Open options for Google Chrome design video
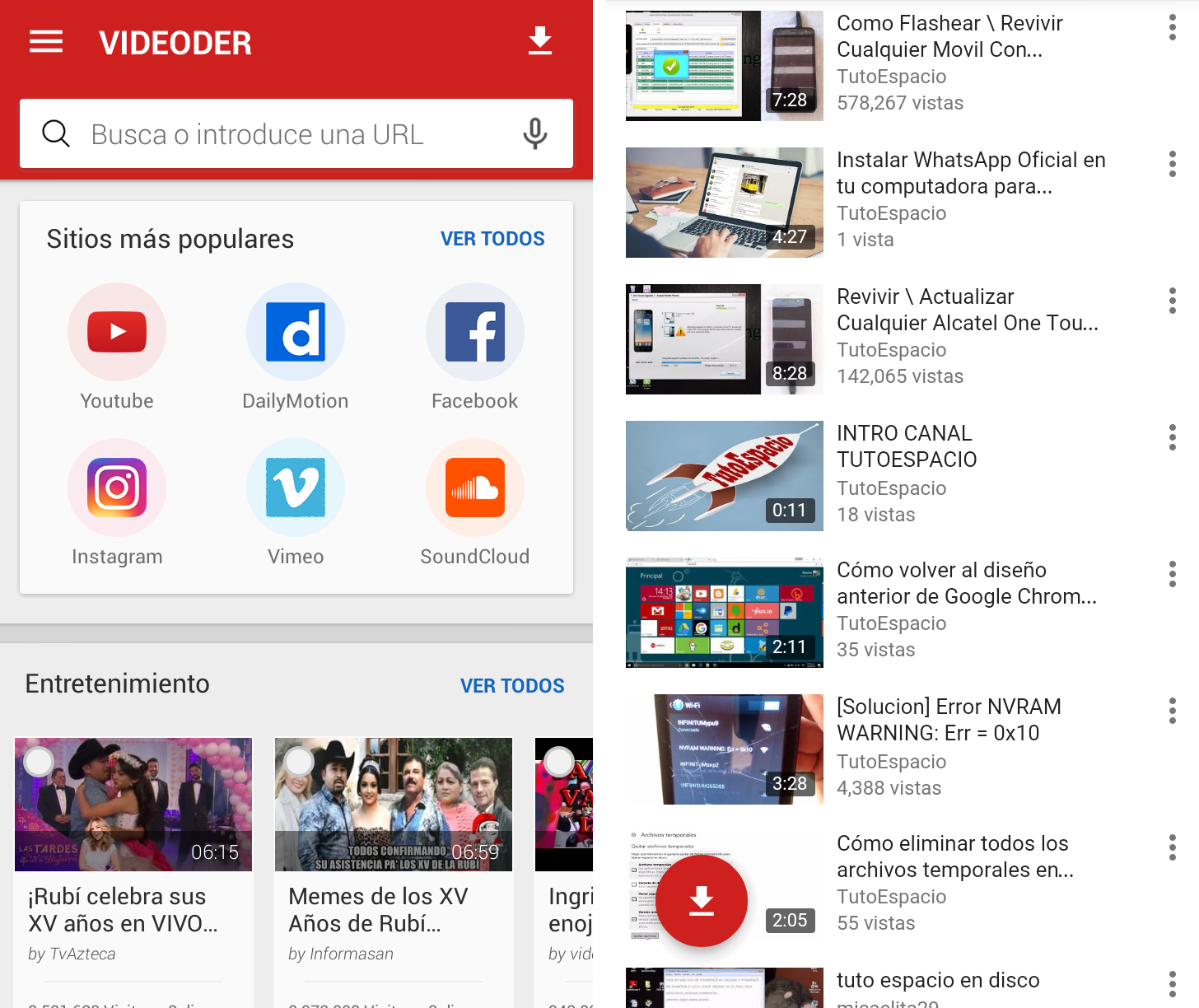 (x=1173, y=574)
